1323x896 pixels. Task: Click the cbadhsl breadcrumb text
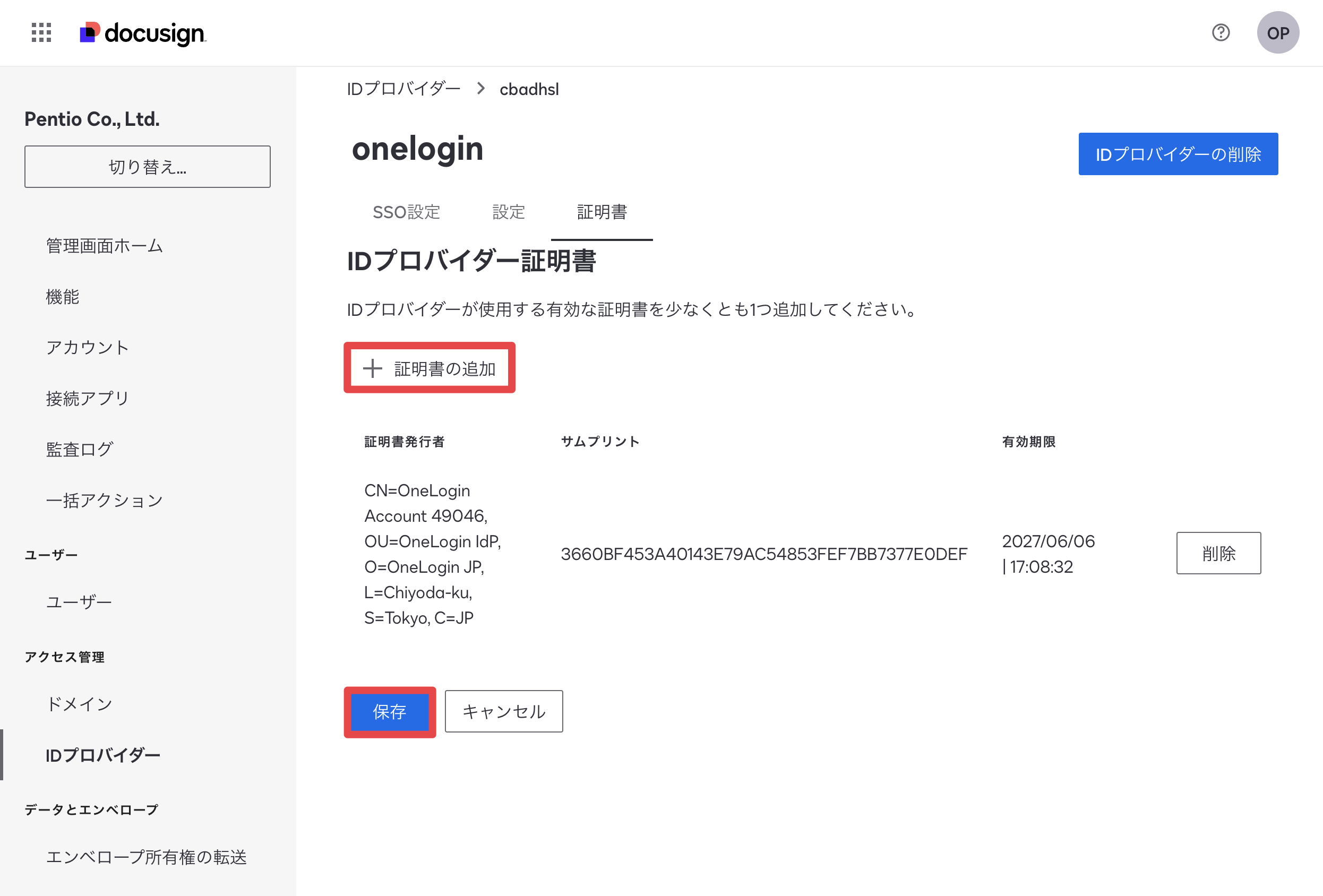[x=529, y=89]
